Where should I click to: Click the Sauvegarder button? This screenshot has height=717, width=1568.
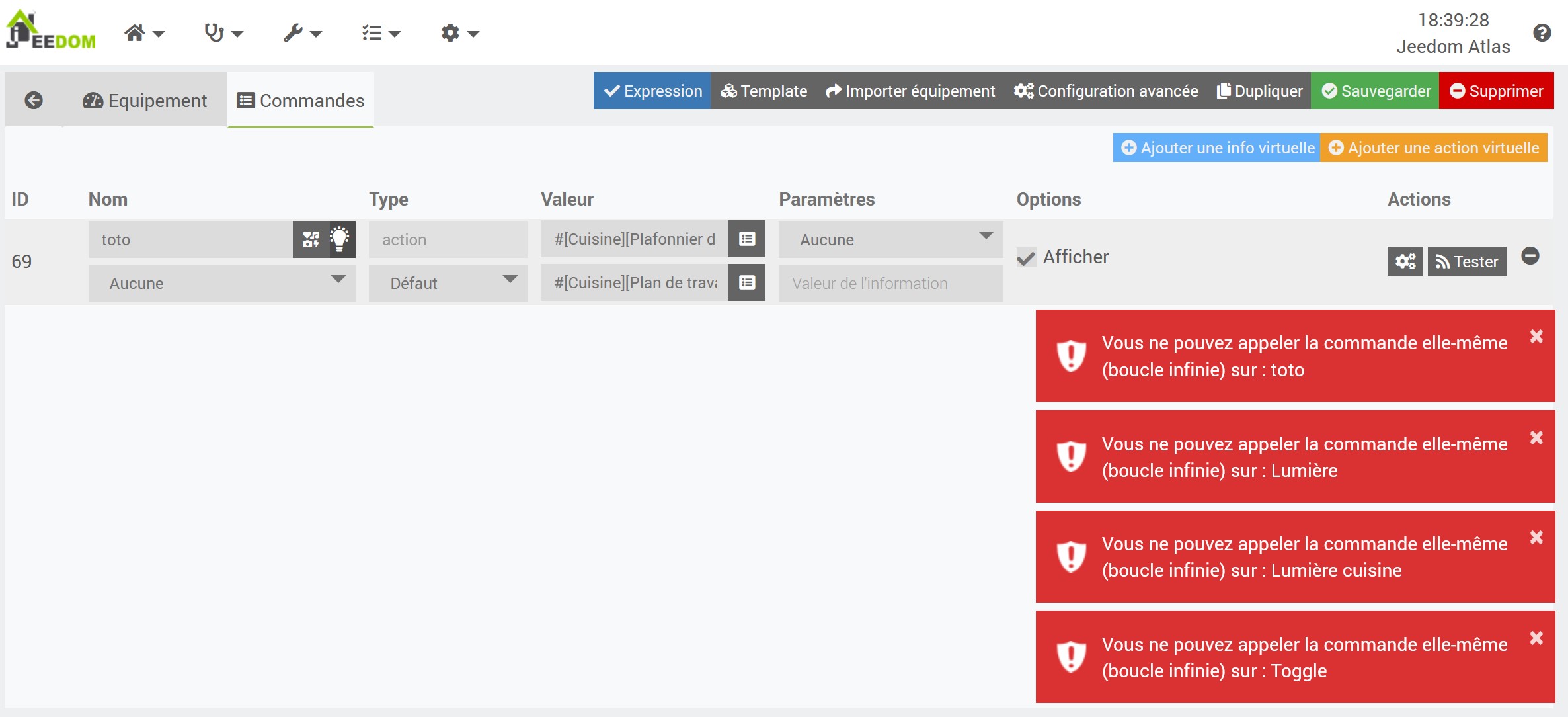(x=1375, y=91)
